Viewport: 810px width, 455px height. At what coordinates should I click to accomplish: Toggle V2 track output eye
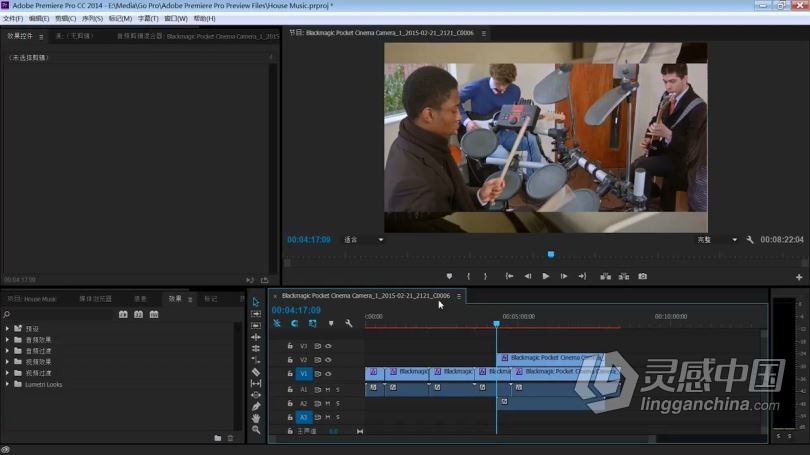[x=328, y=360]
